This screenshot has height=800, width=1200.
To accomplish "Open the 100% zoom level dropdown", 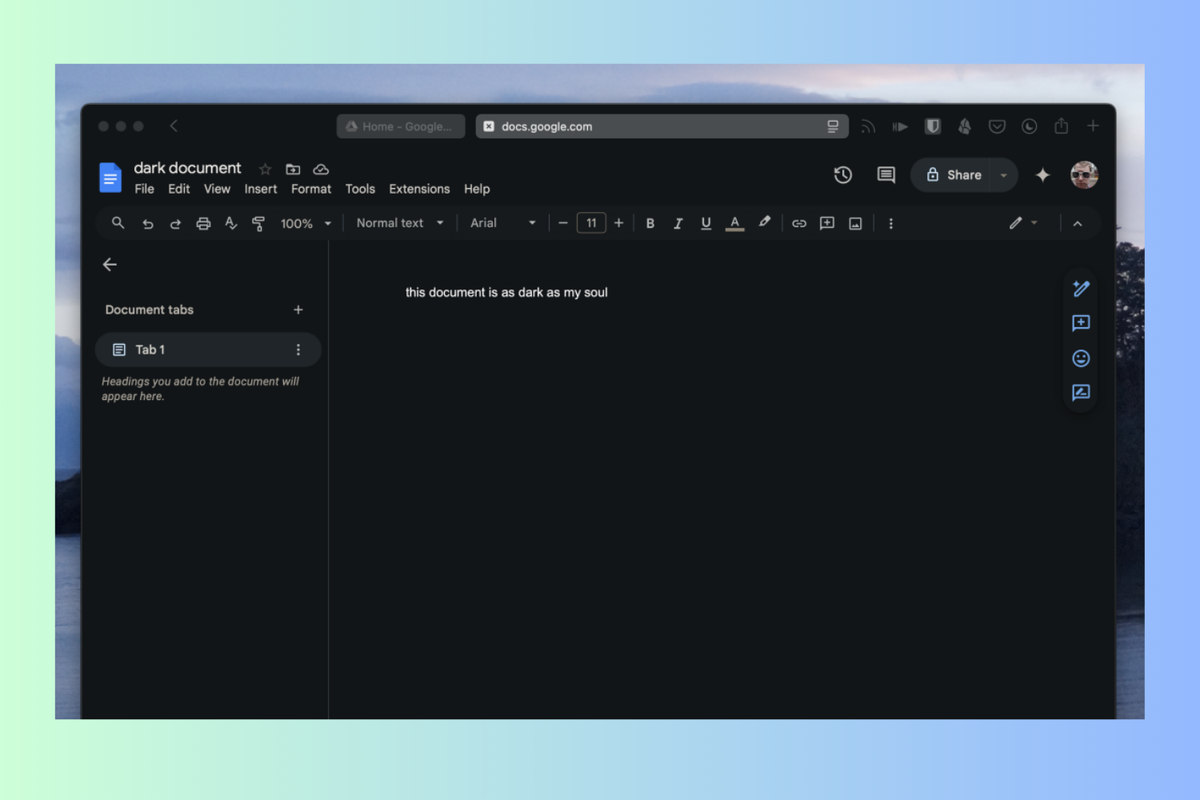I will pyautogui.click(x=305, y=223).
